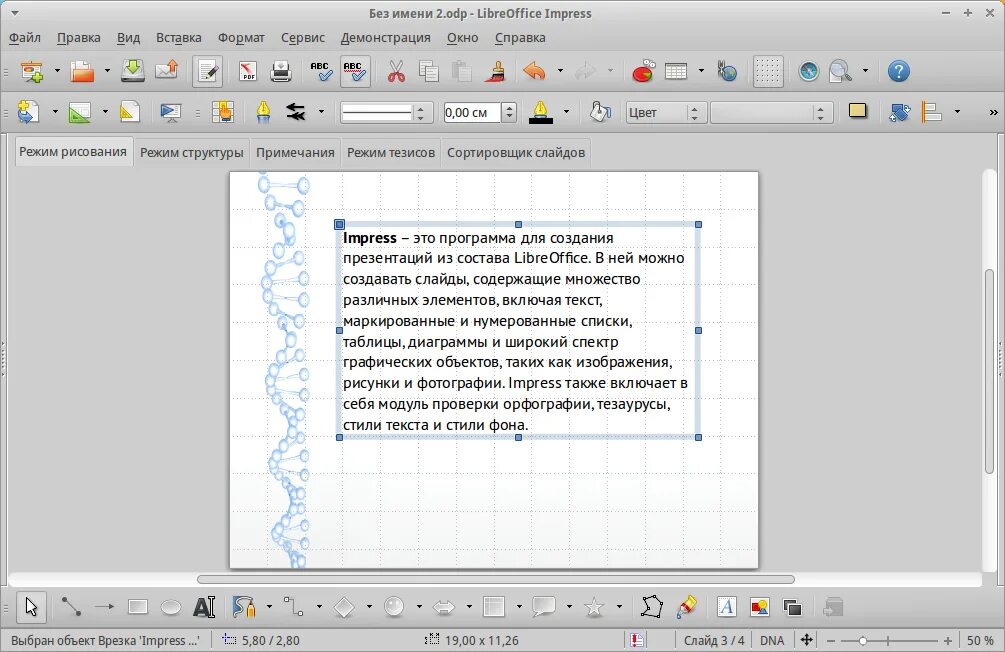Send document as e-mail attachment icon

[x=167, y=71]
